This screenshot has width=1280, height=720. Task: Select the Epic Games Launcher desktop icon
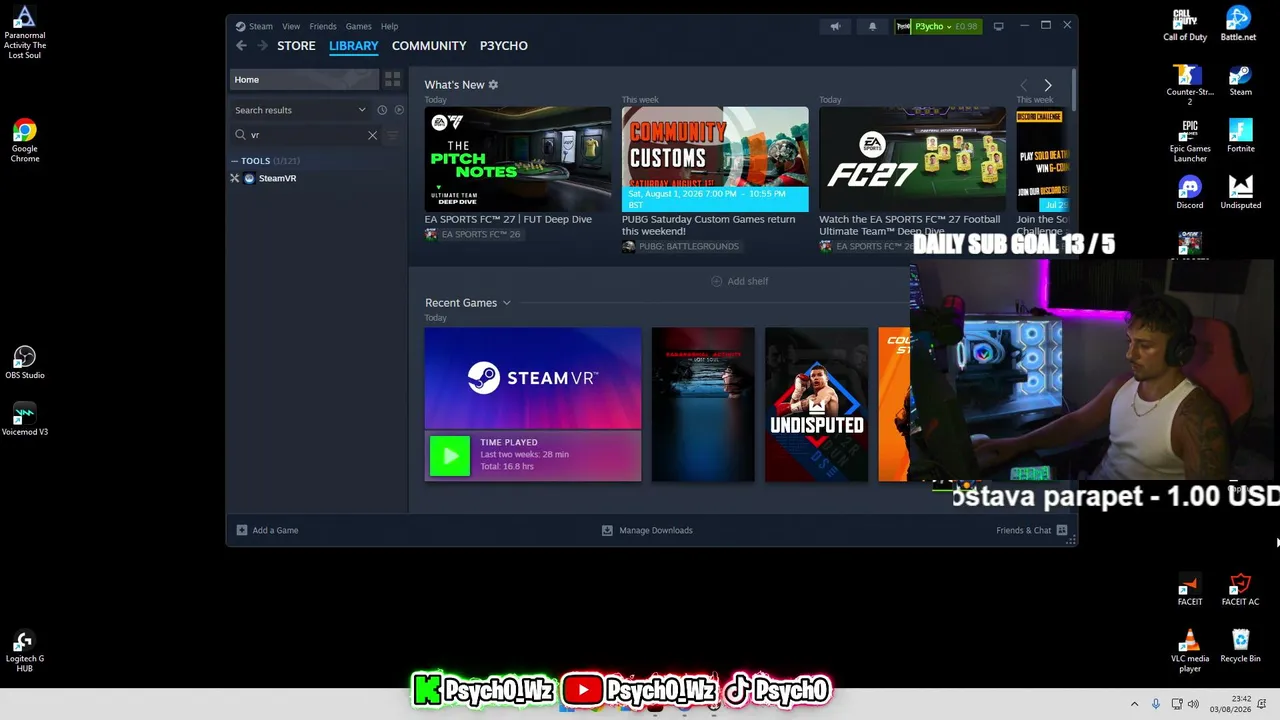click(1190, 142)
